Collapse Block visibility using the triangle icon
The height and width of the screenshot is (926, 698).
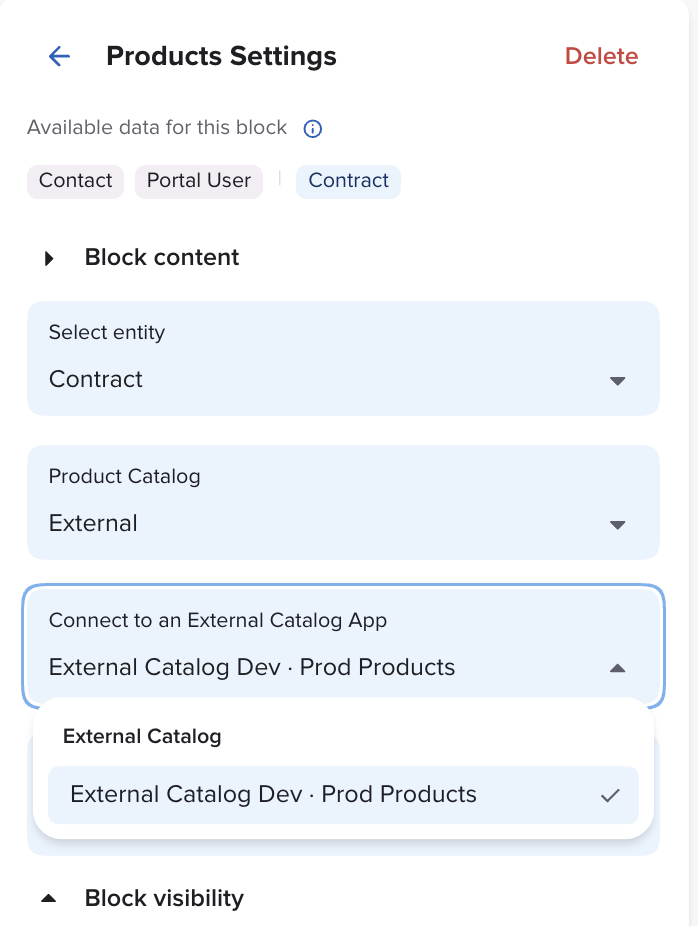click(x=48, y=899)
